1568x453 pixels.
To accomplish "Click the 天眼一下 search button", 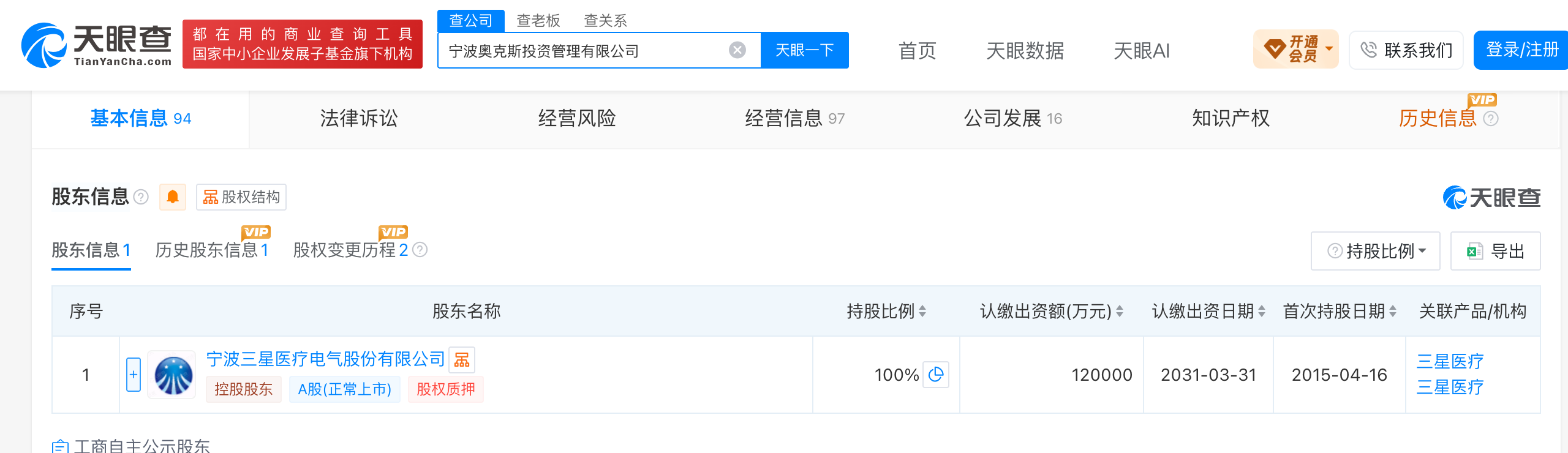I will click(x=805, y=50).
